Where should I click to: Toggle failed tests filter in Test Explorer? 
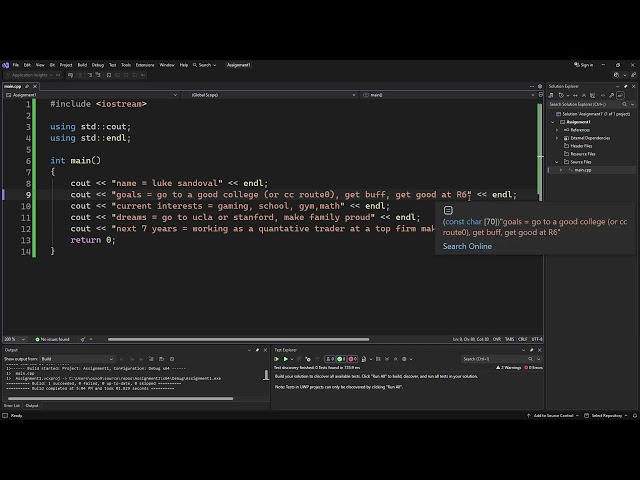point(353,359)
